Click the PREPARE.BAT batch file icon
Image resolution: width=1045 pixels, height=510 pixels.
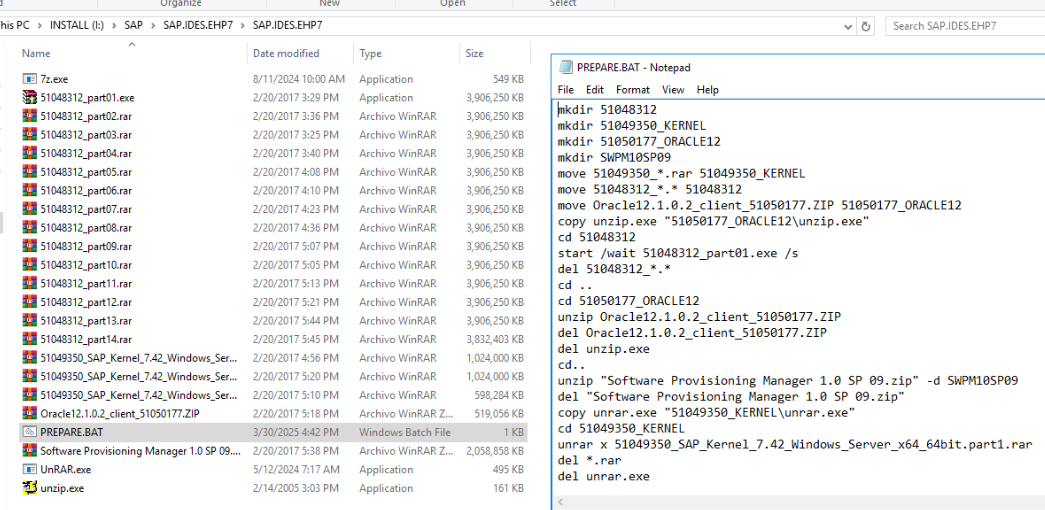click(x=29, y=432)
